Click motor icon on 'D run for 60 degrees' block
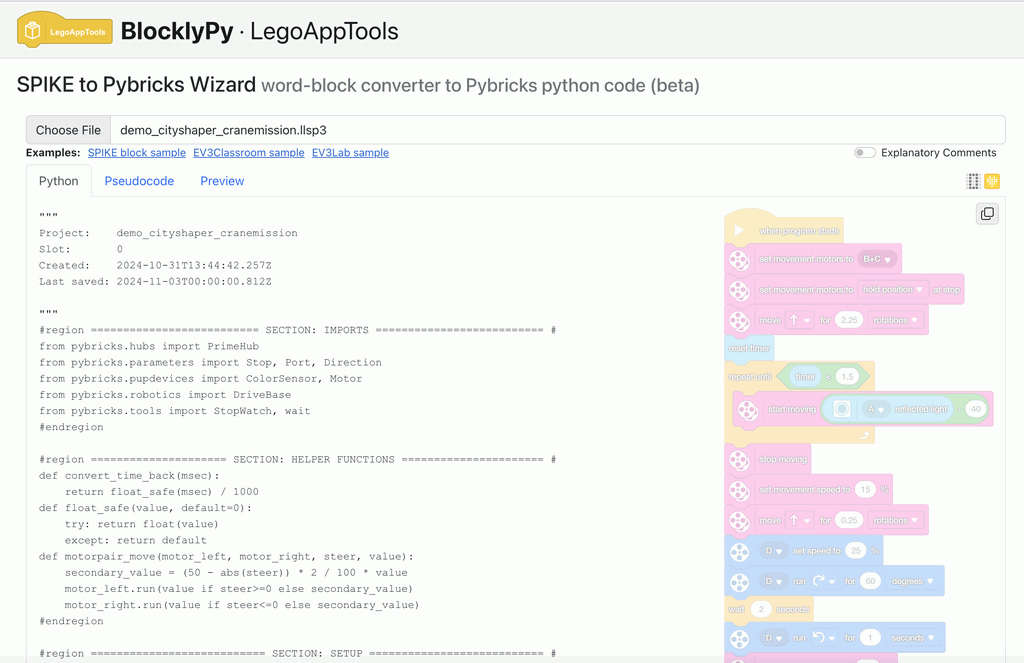The image size is (1024, 663). point(739,581)
